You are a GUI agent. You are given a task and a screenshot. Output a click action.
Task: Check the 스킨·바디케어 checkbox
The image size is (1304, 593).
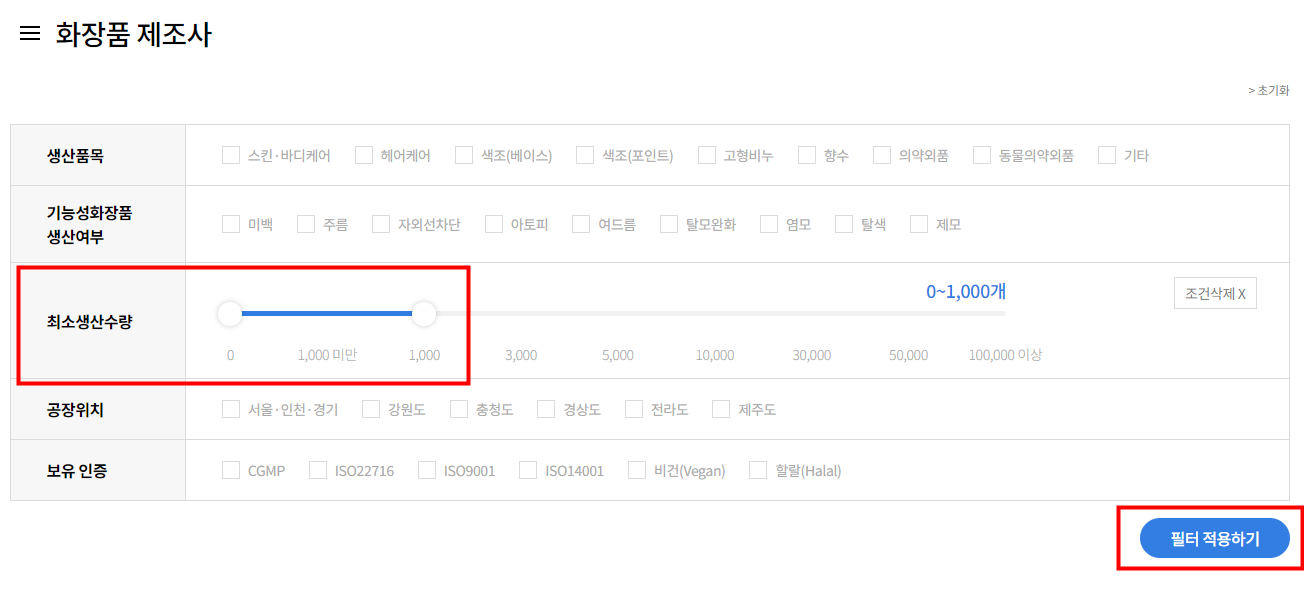tap(231, 155)
